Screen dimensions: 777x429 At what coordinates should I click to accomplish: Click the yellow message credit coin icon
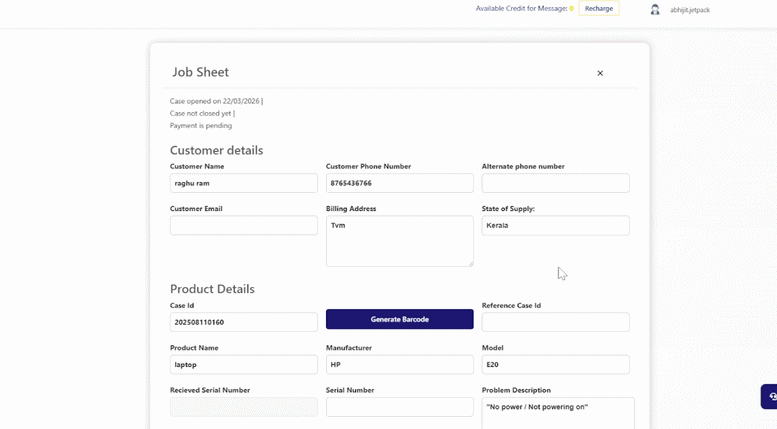click(572, 9)
